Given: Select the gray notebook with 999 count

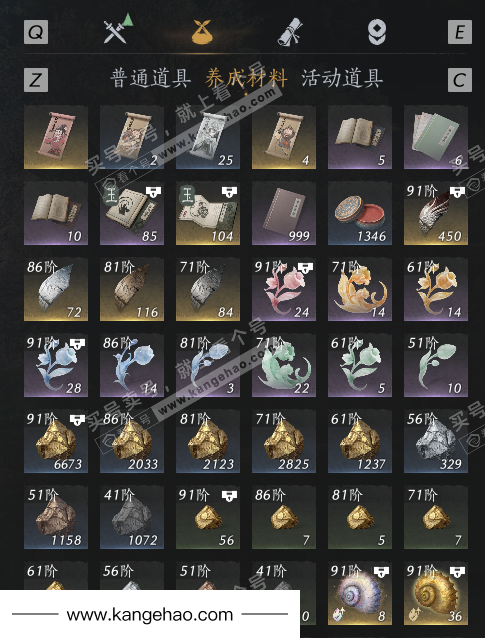Looking at the screenshot, I should click(x=284, y=213).
